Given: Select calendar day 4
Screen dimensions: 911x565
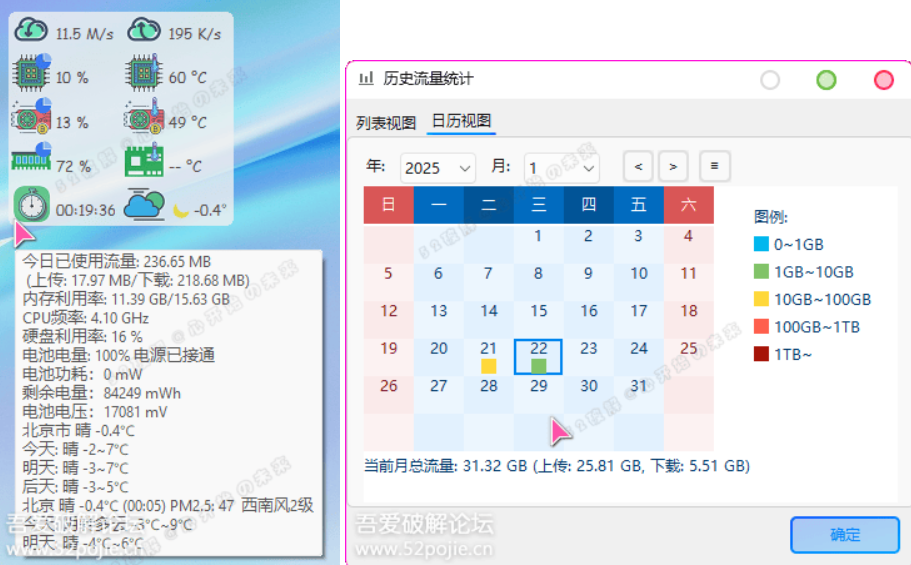Looking at the screenshot, I should pyautogui.click(x=688, y=243).
